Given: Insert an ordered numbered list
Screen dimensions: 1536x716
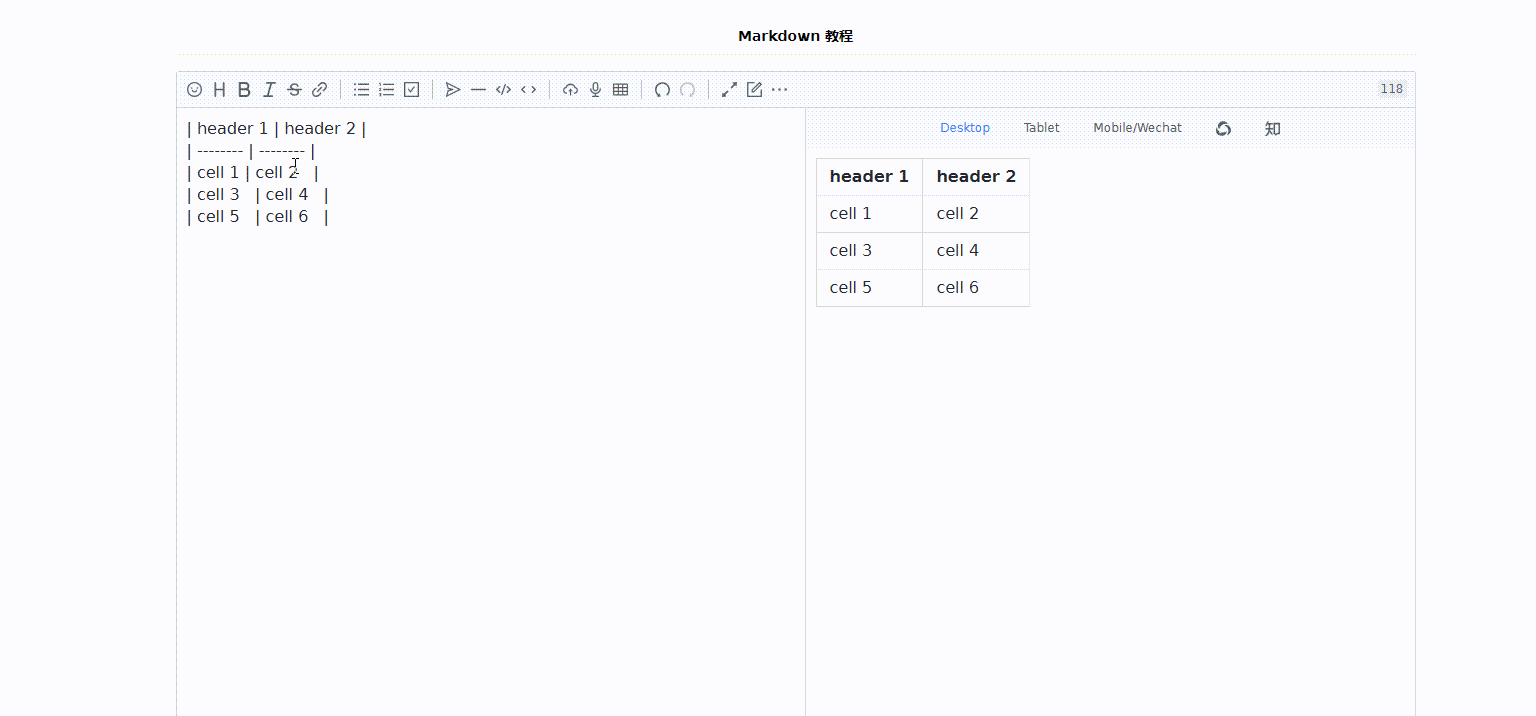Looking at the screenshot, I should (x=386, y=90).
